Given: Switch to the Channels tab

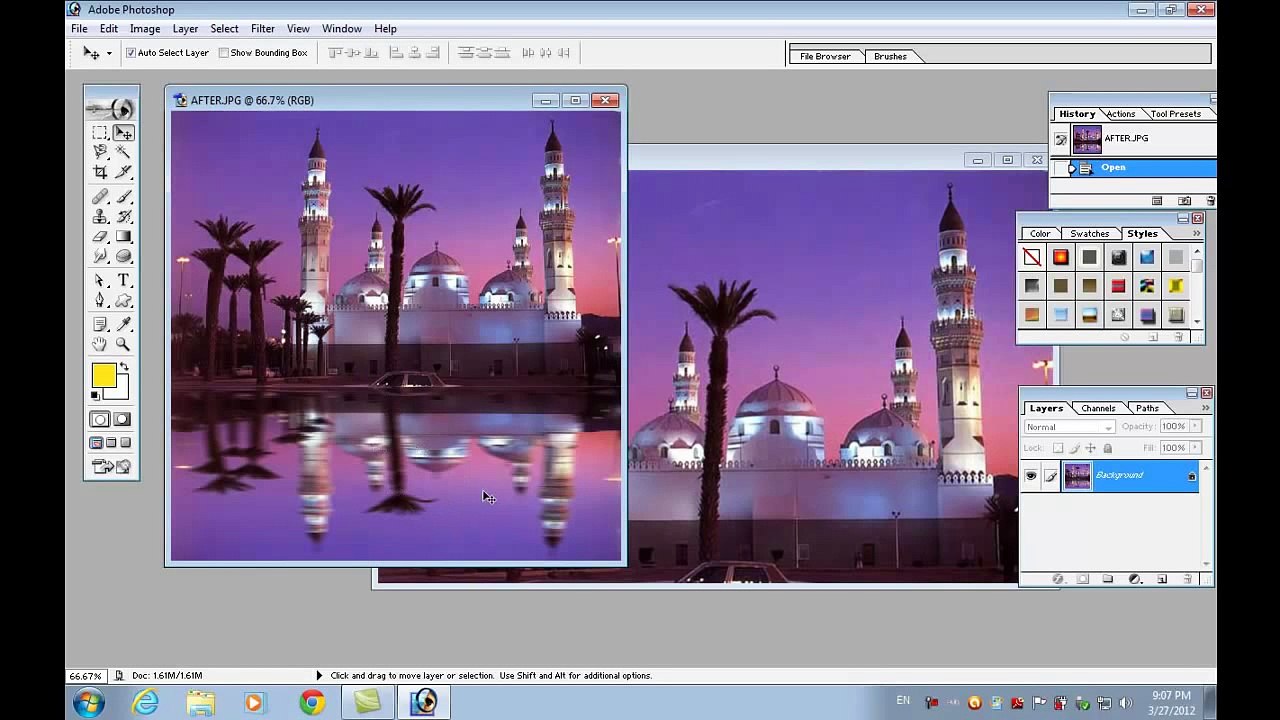Looking at the screenshot, I should (1098, 408).
